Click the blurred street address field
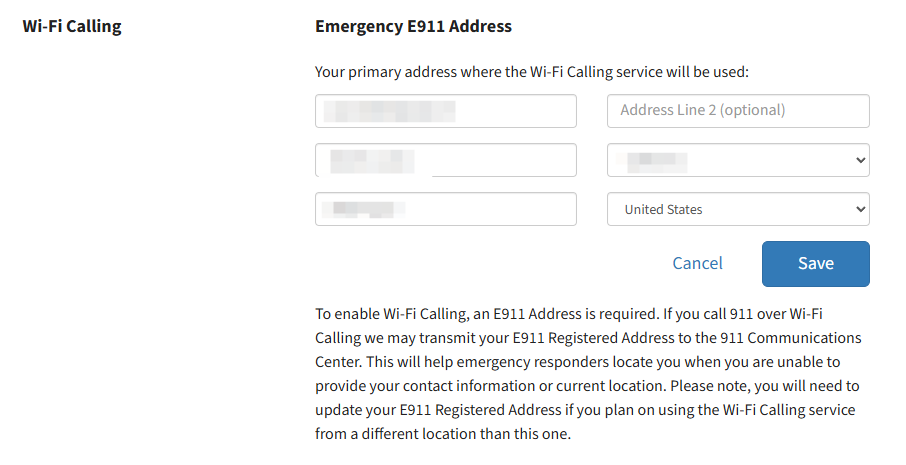This screenshot has height=465, width=906. [x=445, y=111]
